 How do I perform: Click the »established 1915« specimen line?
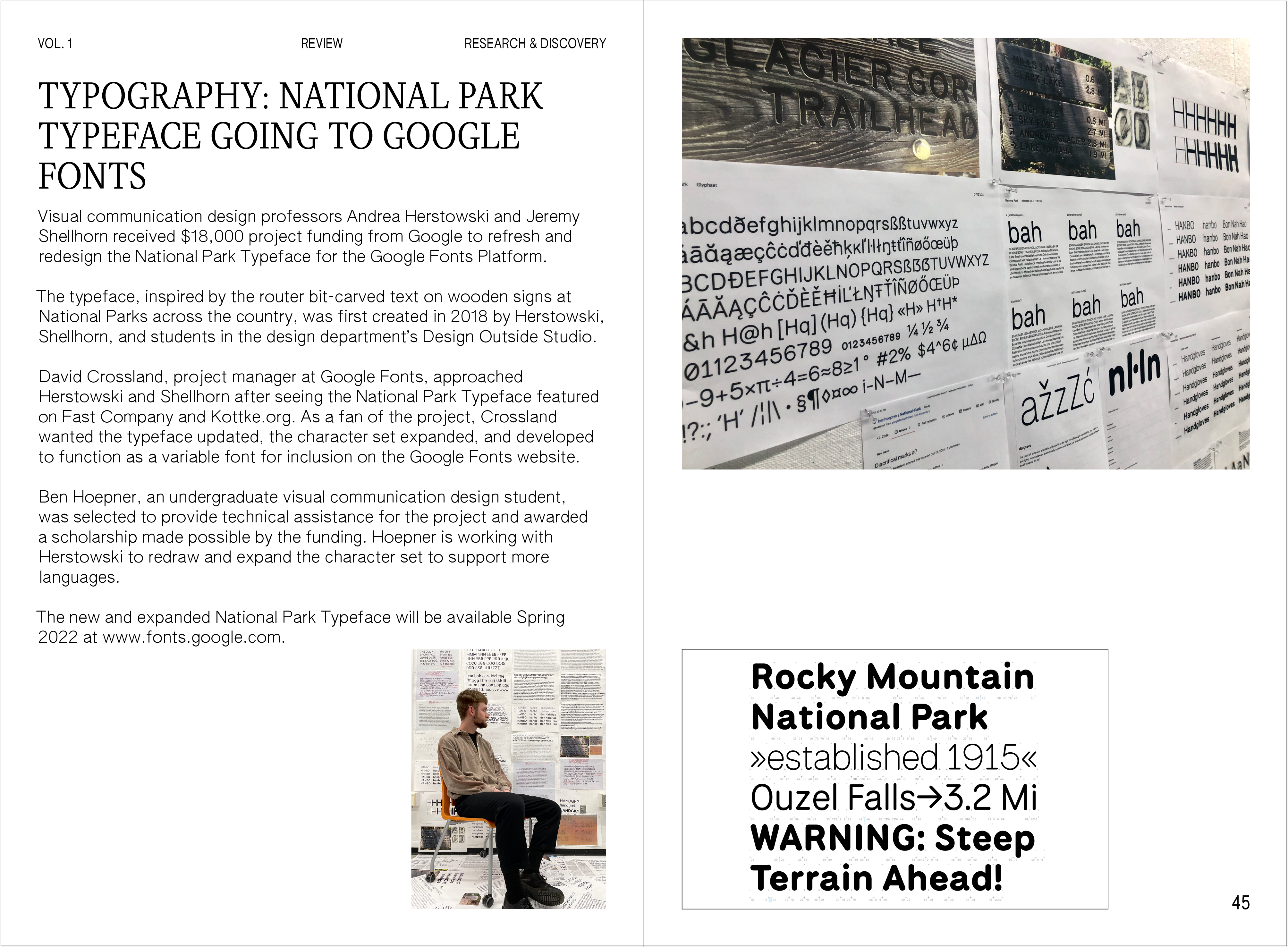click(893, 757)
